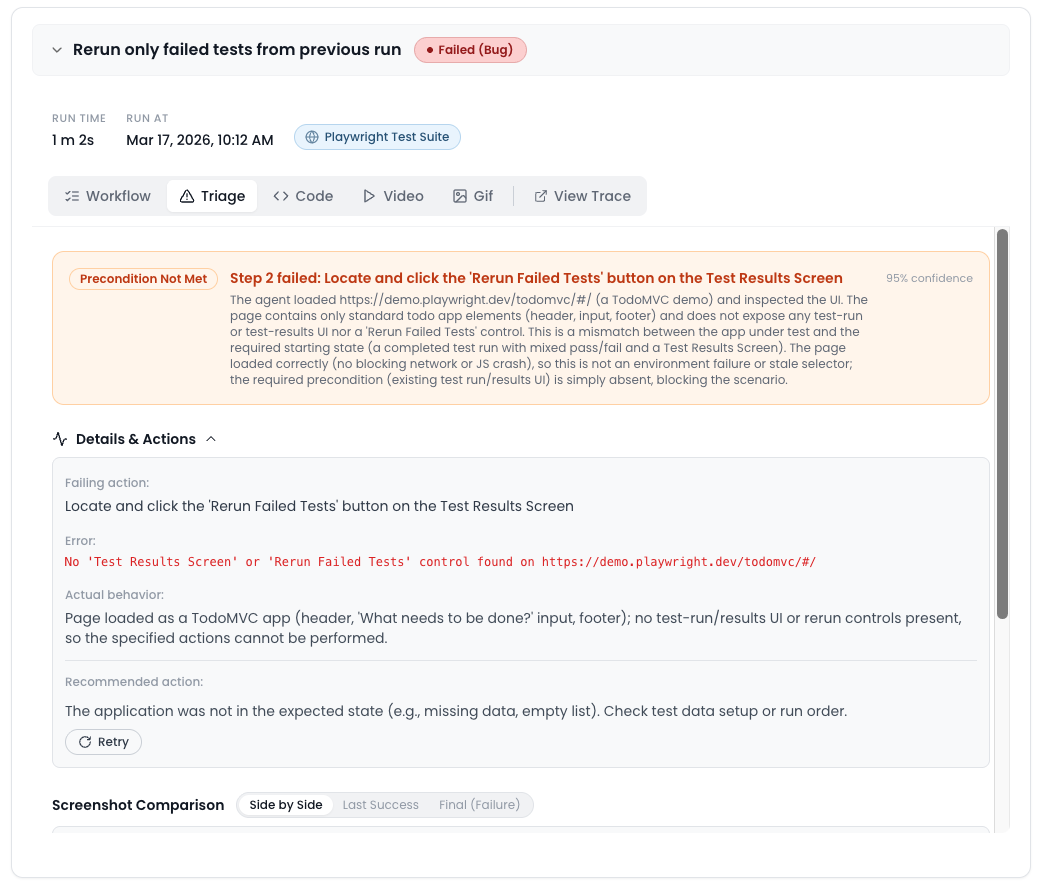Viewport: 1040px width, 891px height.
Task: Collapse the 'Rerun only failed tests' section
Action: (57, 50)
